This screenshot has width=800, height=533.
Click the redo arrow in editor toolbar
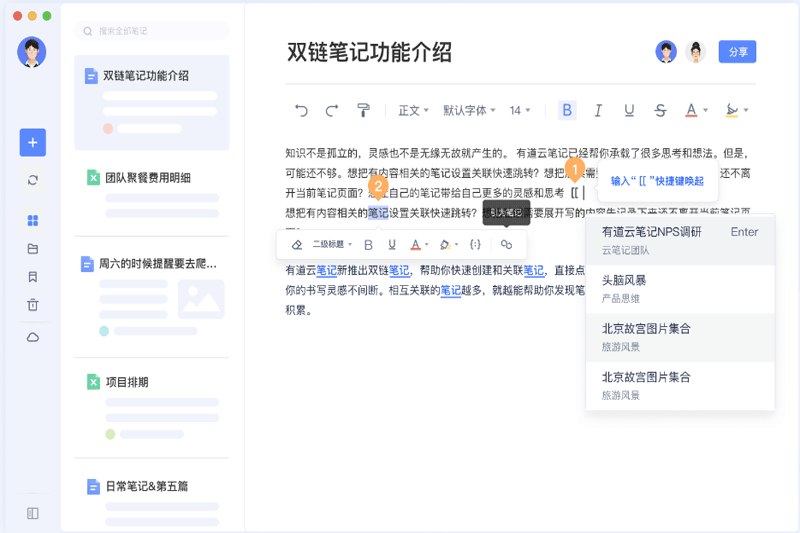332,110
